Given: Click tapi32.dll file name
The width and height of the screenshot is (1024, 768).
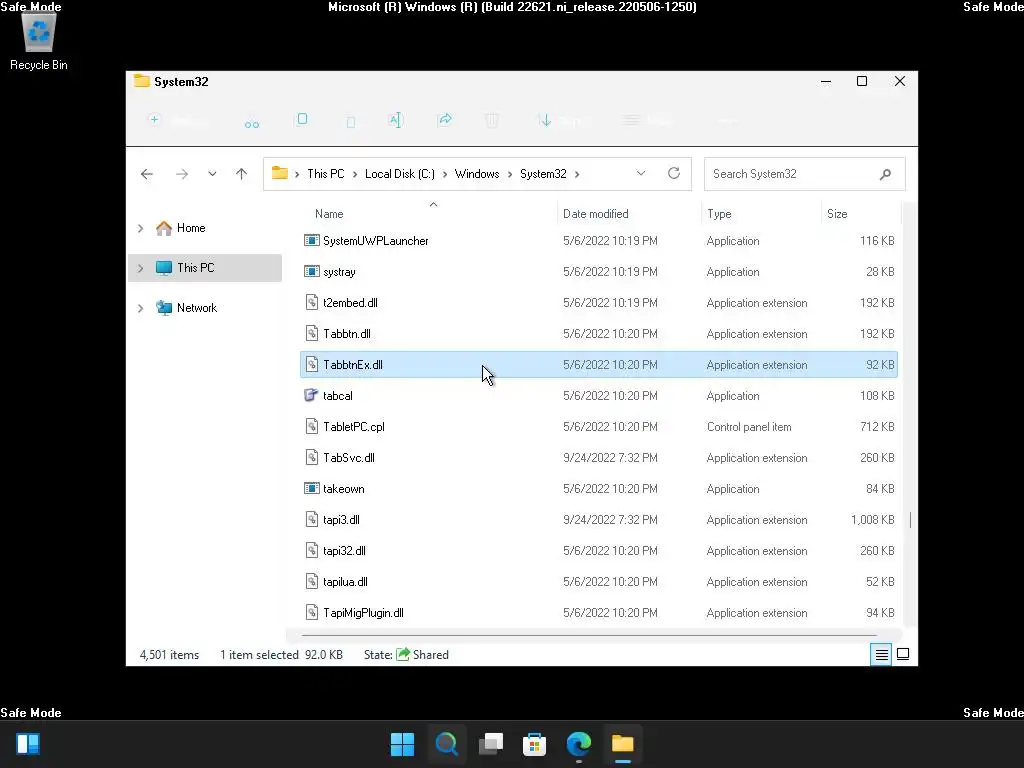Looking at the screenshot, I should [x=344, y=551].
